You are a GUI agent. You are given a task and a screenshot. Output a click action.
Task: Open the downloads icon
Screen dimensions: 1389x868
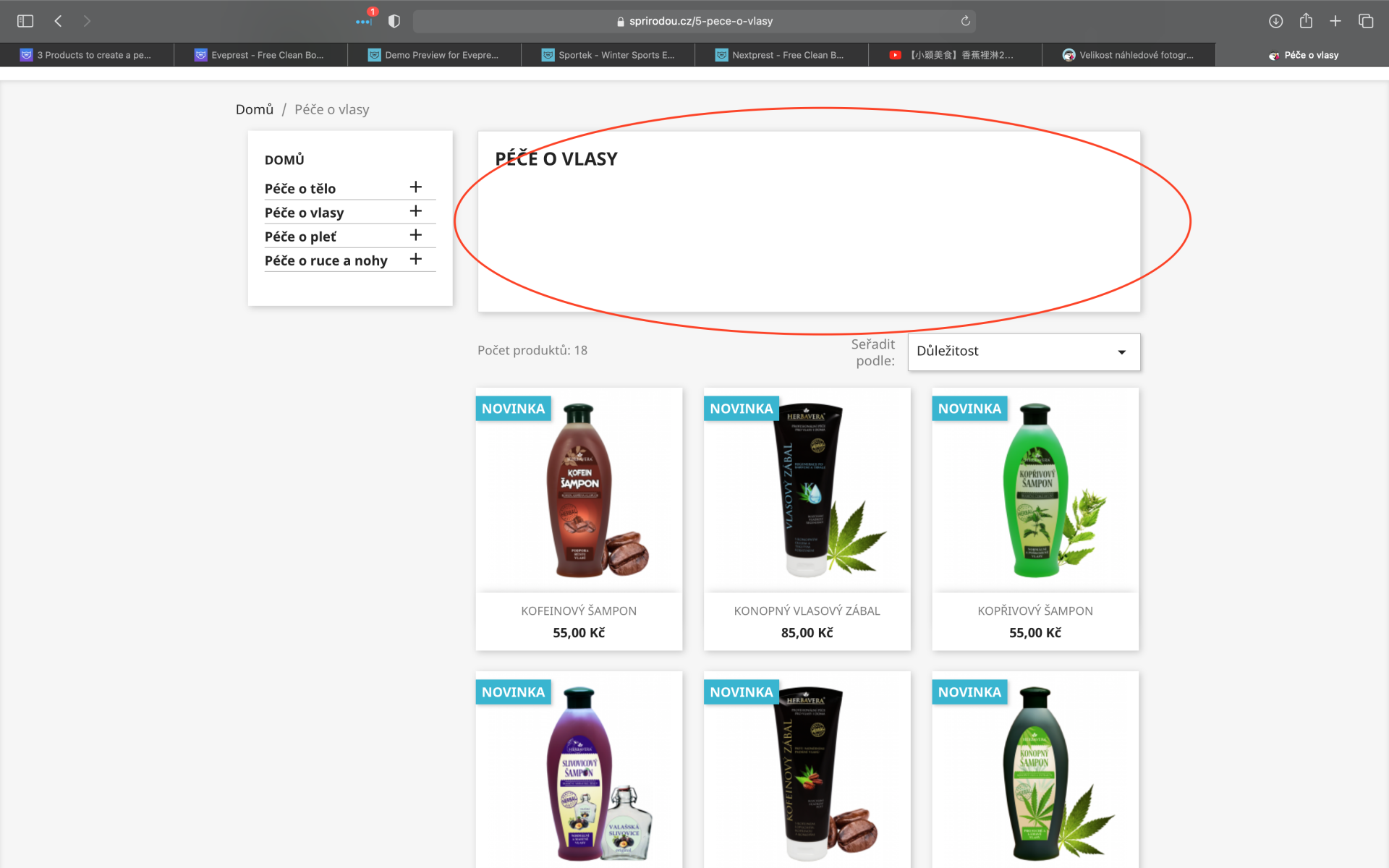pos(1276,21)
